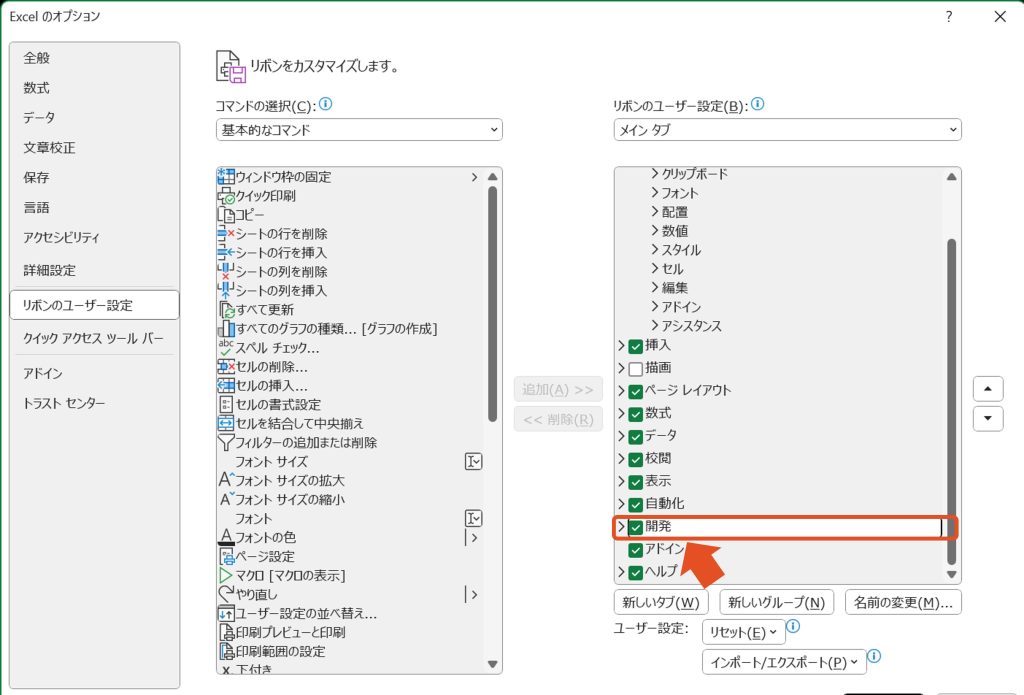Viewport: 1024px width, 695px height.
Task: Click info icon next to リボンのユーザー設定 label
Action: (758, 104)
